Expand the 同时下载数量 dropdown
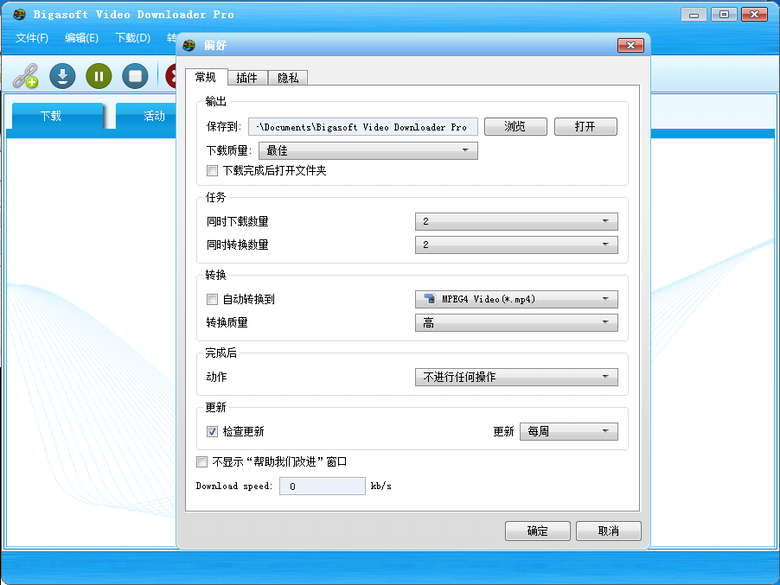 (515, 221)
